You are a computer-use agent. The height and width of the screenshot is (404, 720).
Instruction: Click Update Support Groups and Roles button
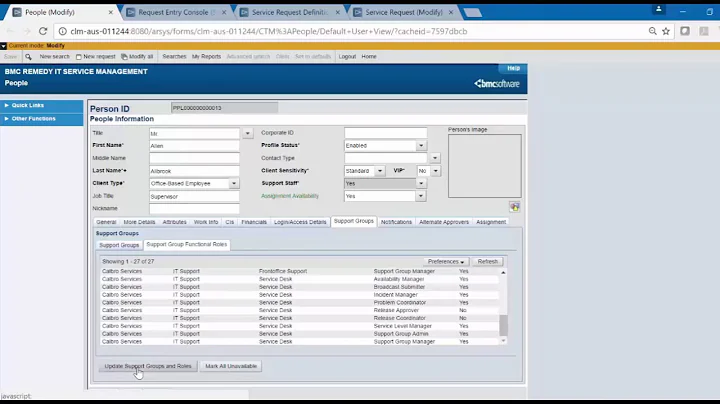coord(148,366)
